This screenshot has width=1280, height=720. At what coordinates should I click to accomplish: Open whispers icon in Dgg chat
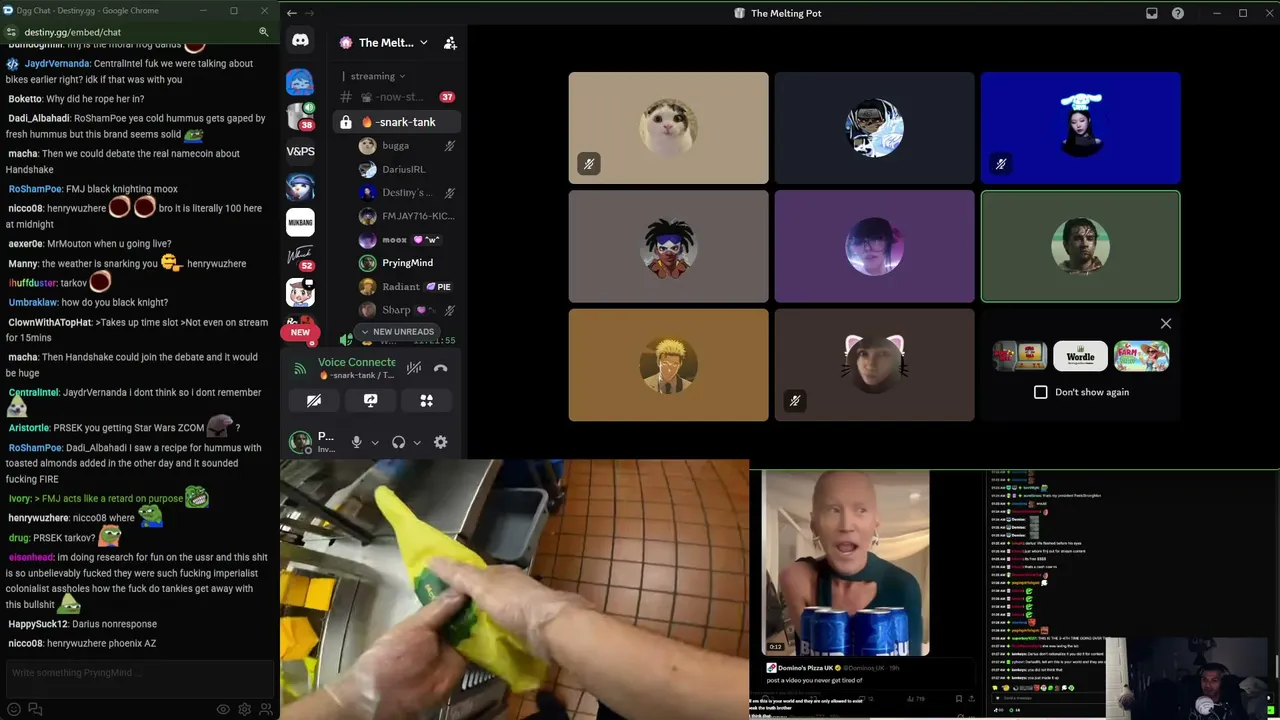coord(35,709)
